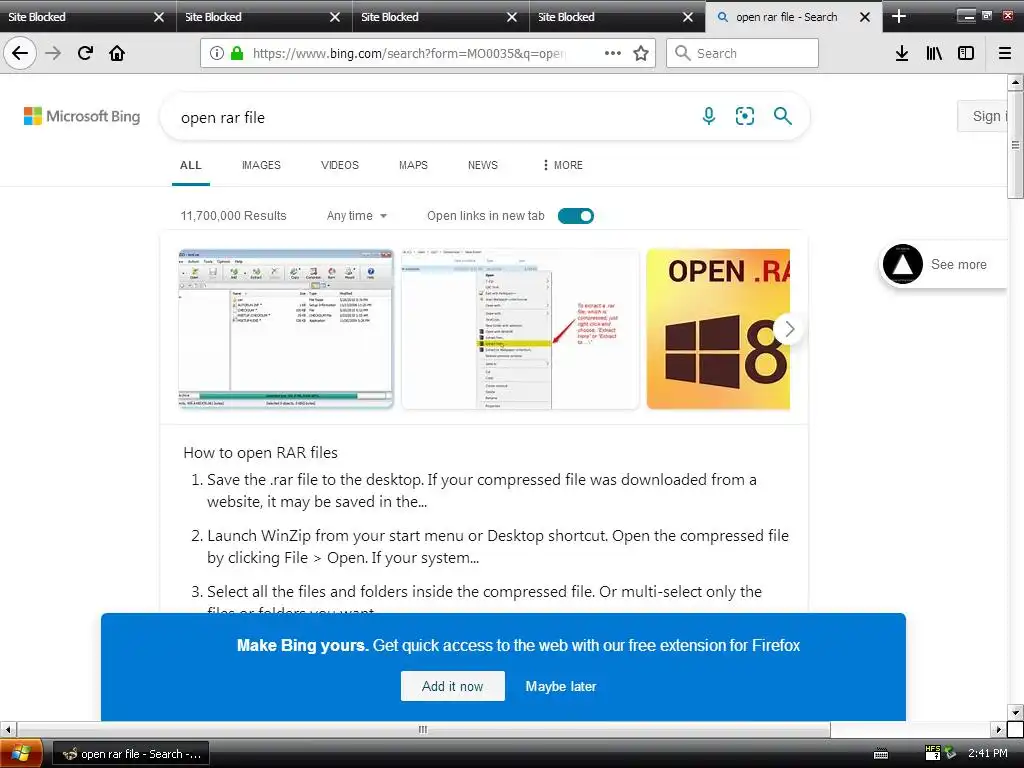Open the How to open RAR files heading
1024x768 pixels.
click(x=260, y=453)
